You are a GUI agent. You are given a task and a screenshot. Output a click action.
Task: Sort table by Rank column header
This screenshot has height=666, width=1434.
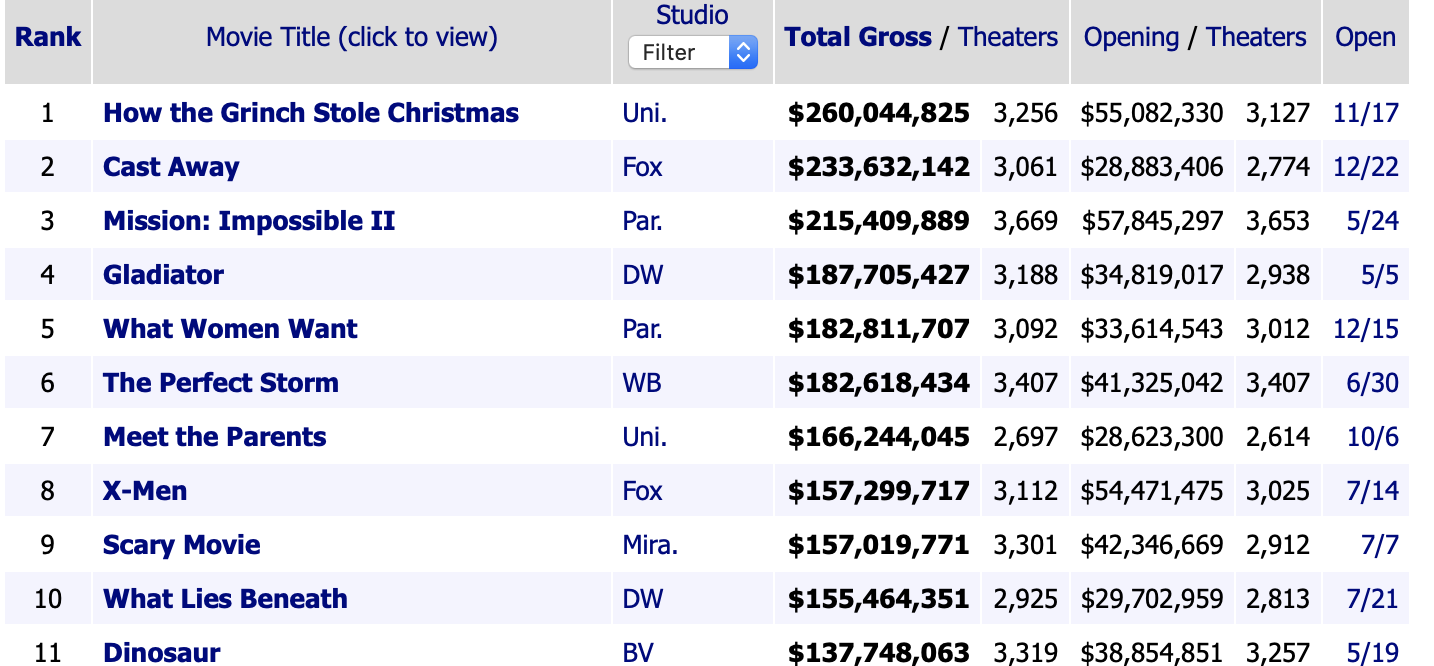pyautogui.click(x=48, y=38)
